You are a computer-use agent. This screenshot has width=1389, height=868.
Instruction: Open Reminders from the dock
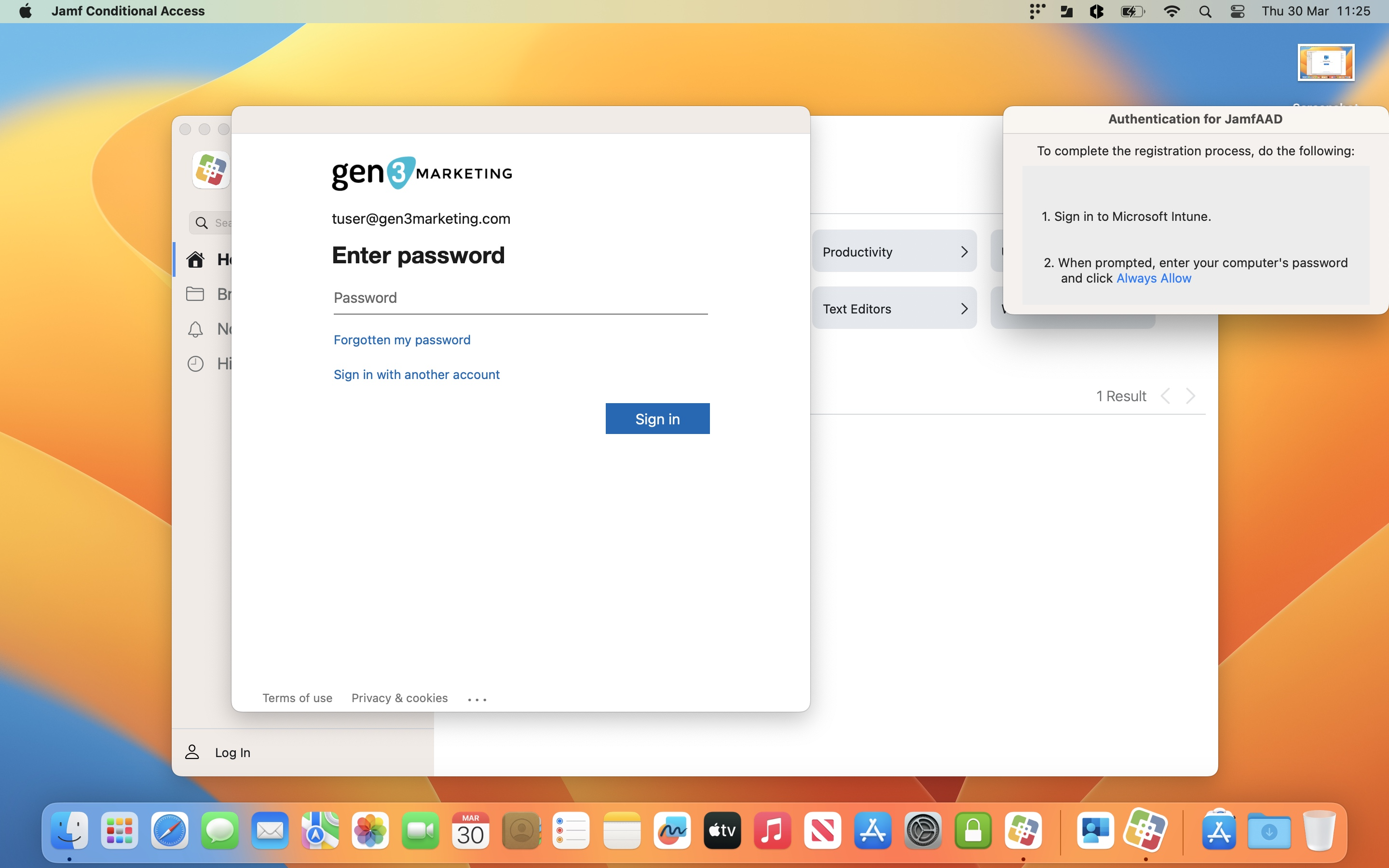(571, 830)
